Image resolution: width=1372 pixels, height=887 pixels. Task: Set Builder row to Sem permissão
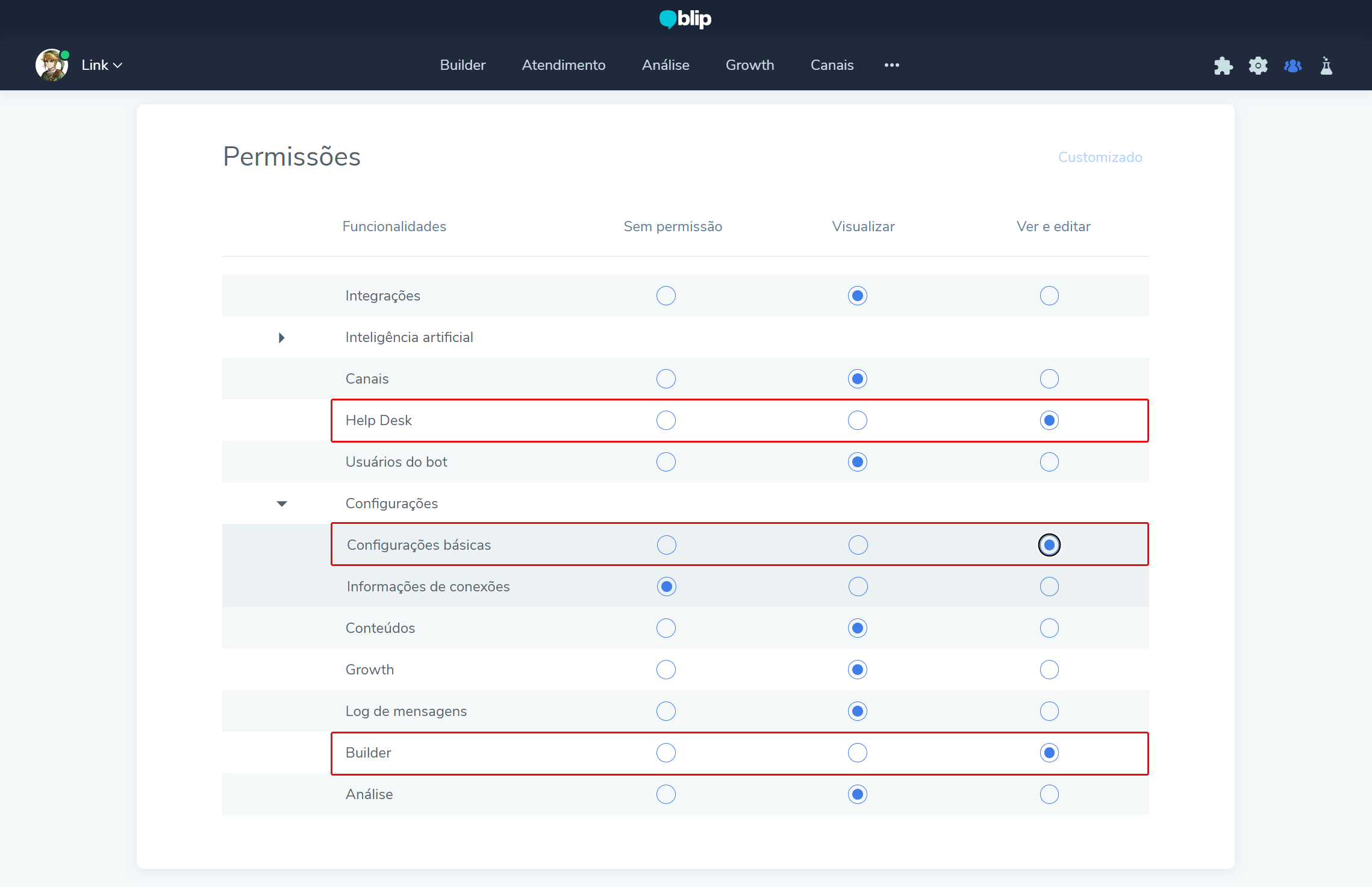coord(666,753)
